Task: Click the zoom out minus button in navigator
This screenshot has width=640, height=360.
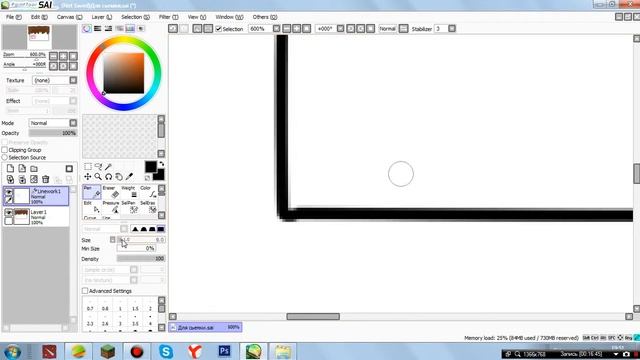Action: click(53, 56)
